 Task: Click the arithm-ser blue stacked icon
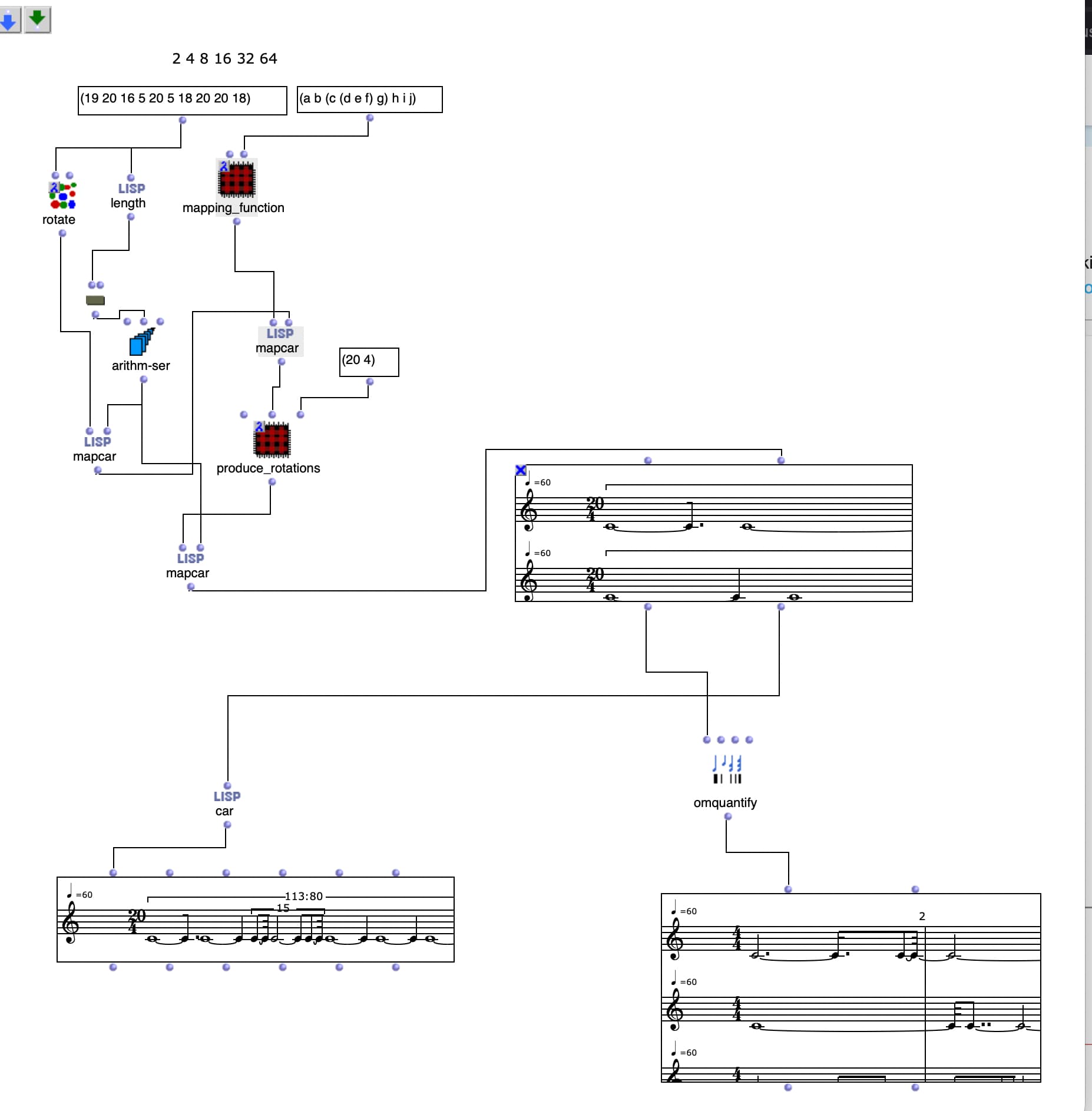point(141,342)
